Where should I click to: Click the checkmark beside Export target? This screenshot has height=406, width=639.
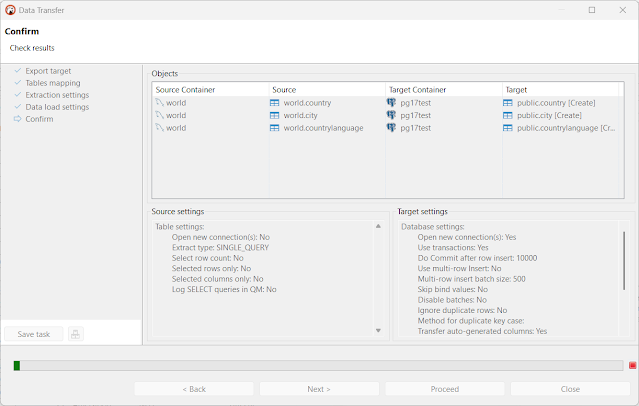pyautogui.click(x=18, y=71)
